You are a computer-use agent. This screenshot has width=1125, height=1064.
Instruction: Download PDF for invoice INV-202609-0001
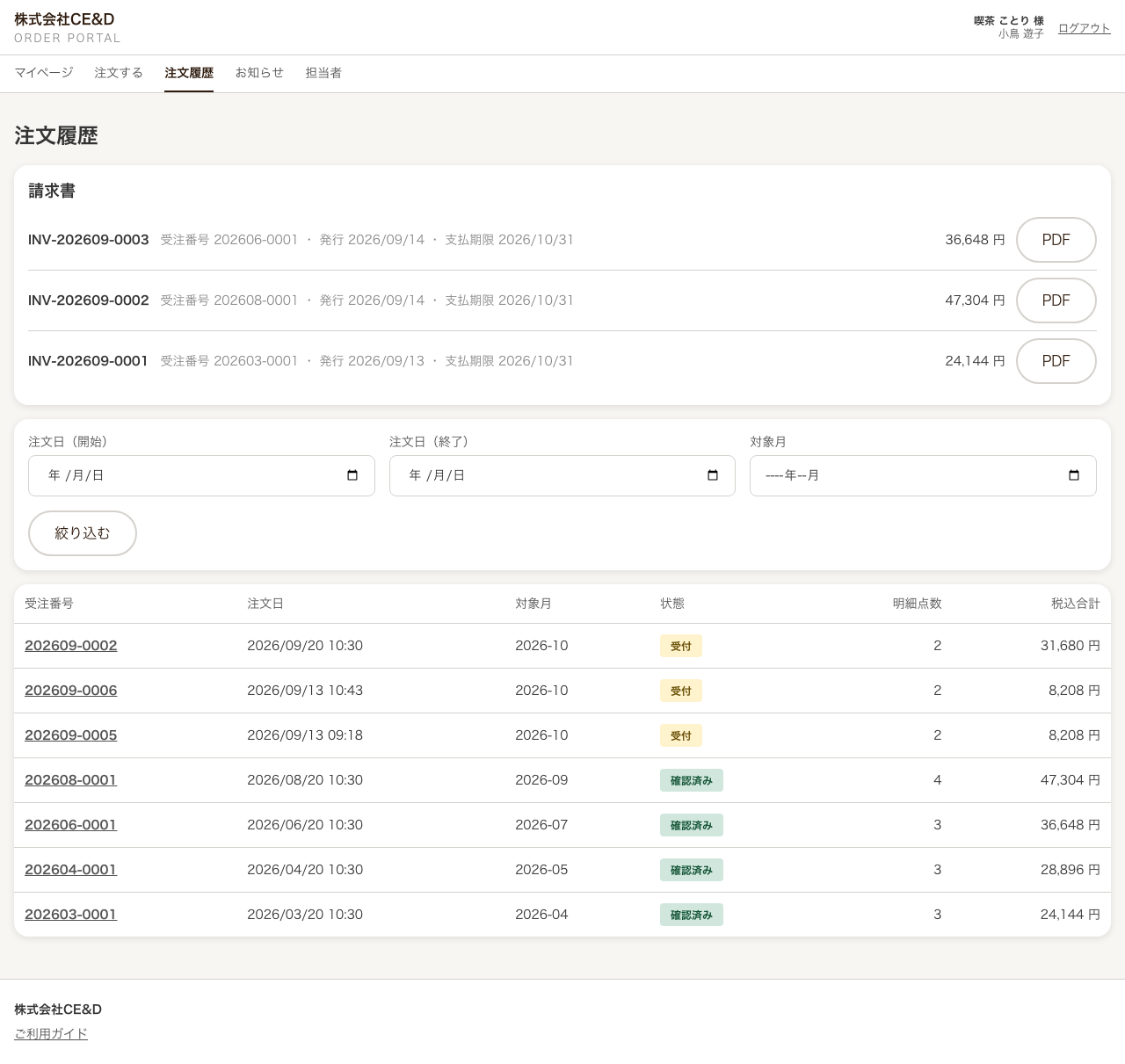(1056, 361)
